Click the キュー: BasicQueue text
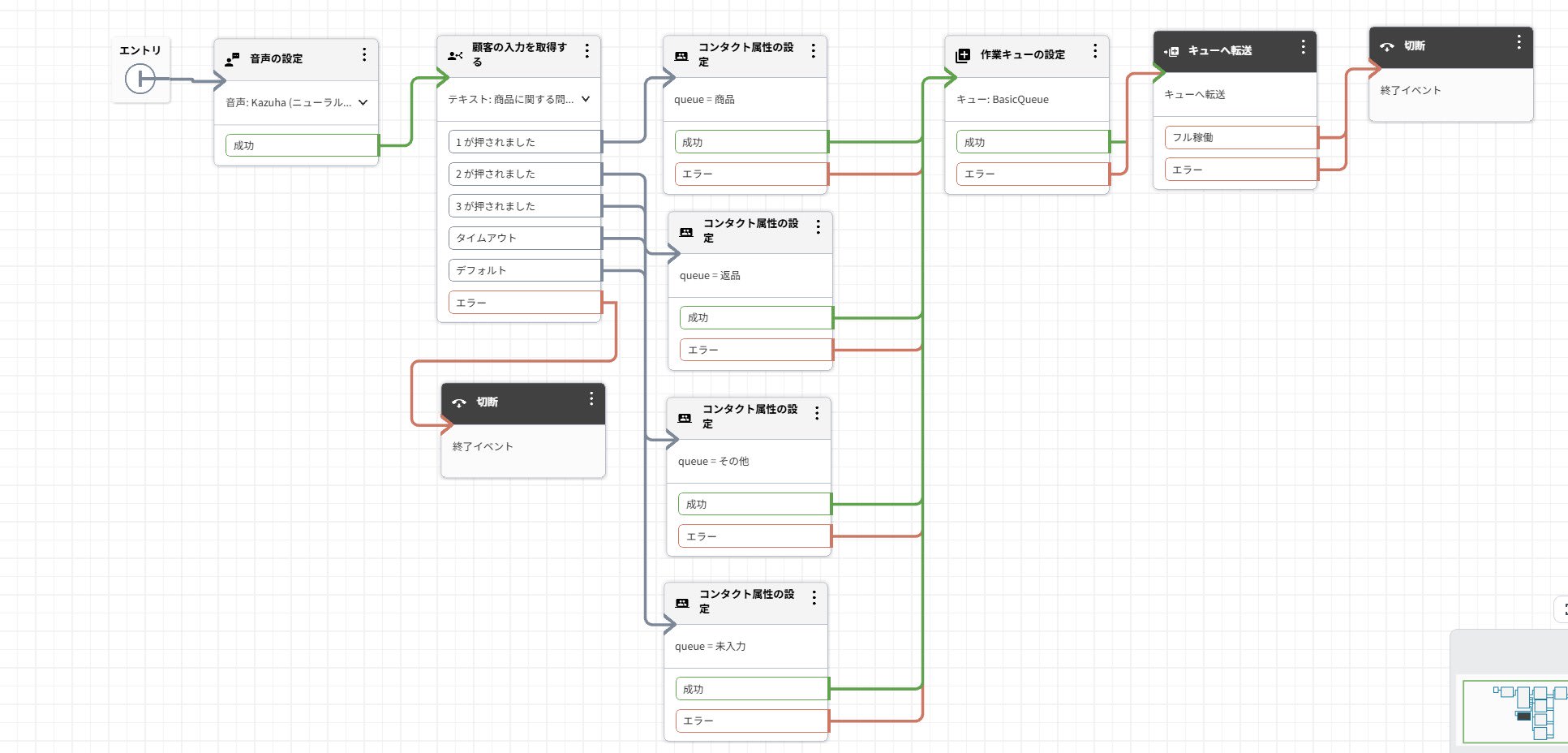 1002,99
